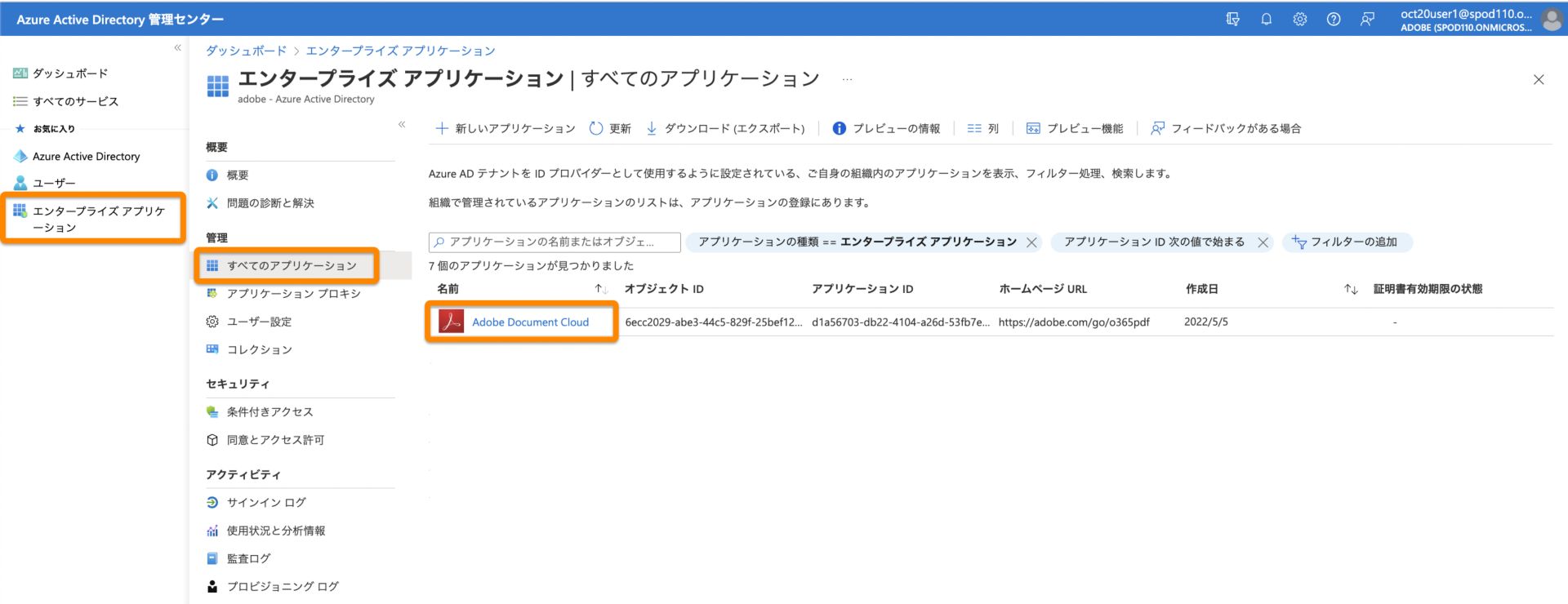Viewport: 1568px width, 604px height.
Task: Click フィードバックがある場合 button
Action: [x=1226, y=128]
